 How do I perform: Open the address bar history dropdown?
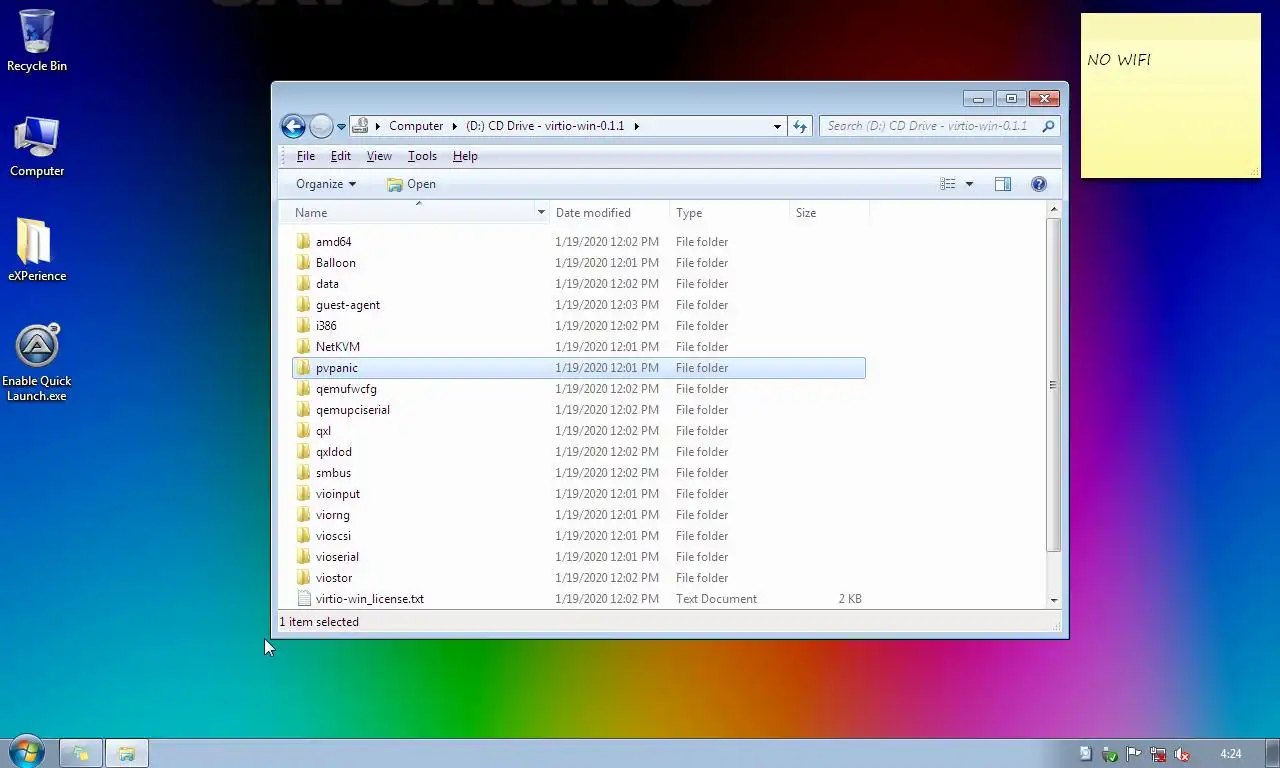tap(777, 126)
